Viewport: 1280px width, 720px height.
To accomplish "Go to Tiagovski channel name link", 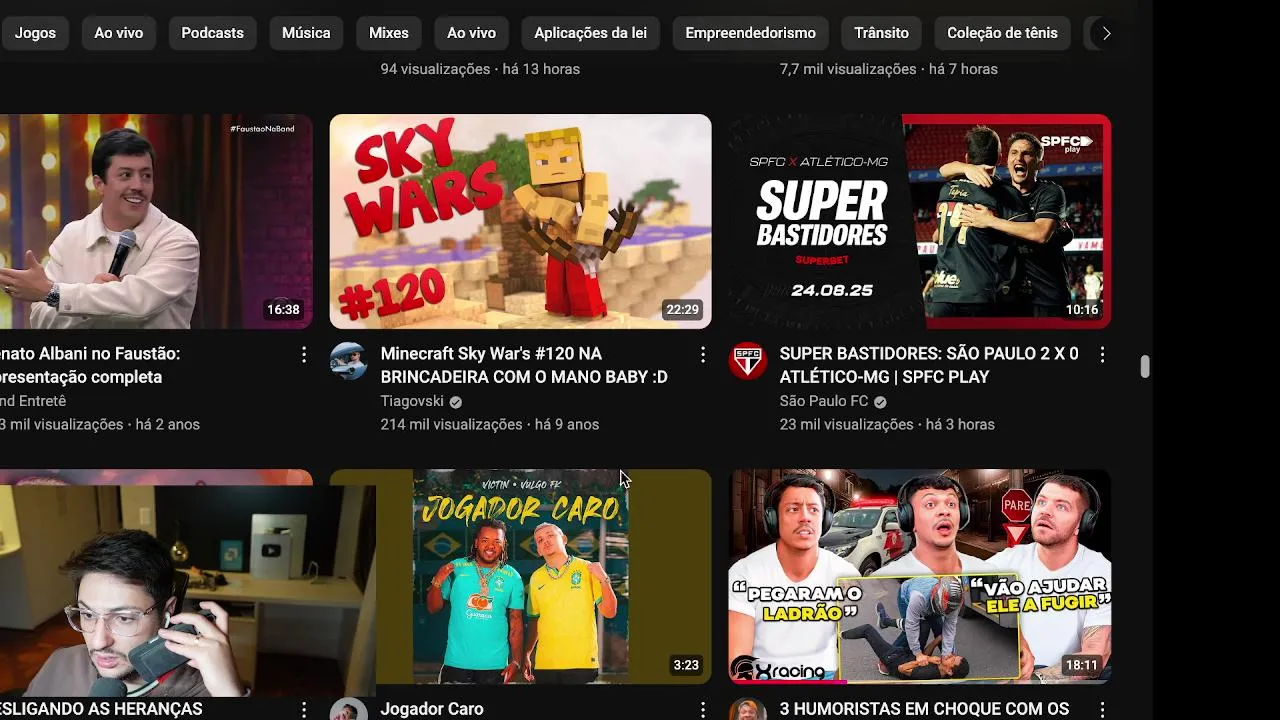I will click(x=412, y=401).
